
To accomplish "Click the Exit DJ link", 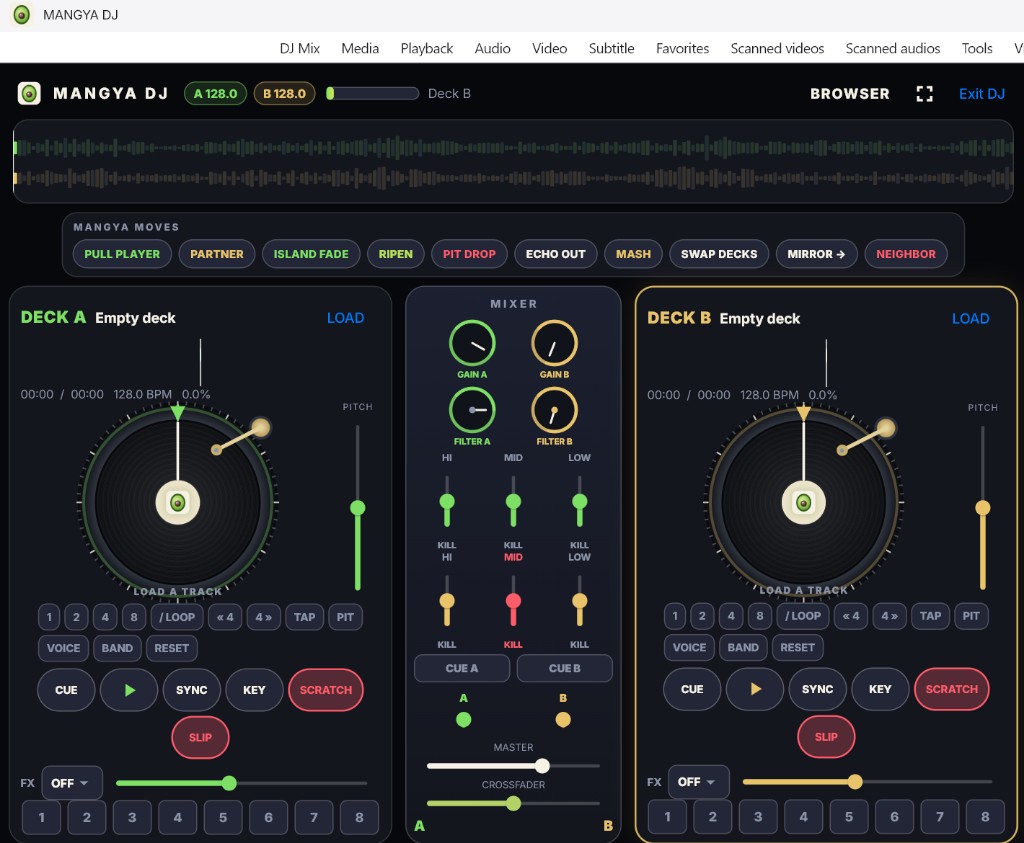I will 982,94.
